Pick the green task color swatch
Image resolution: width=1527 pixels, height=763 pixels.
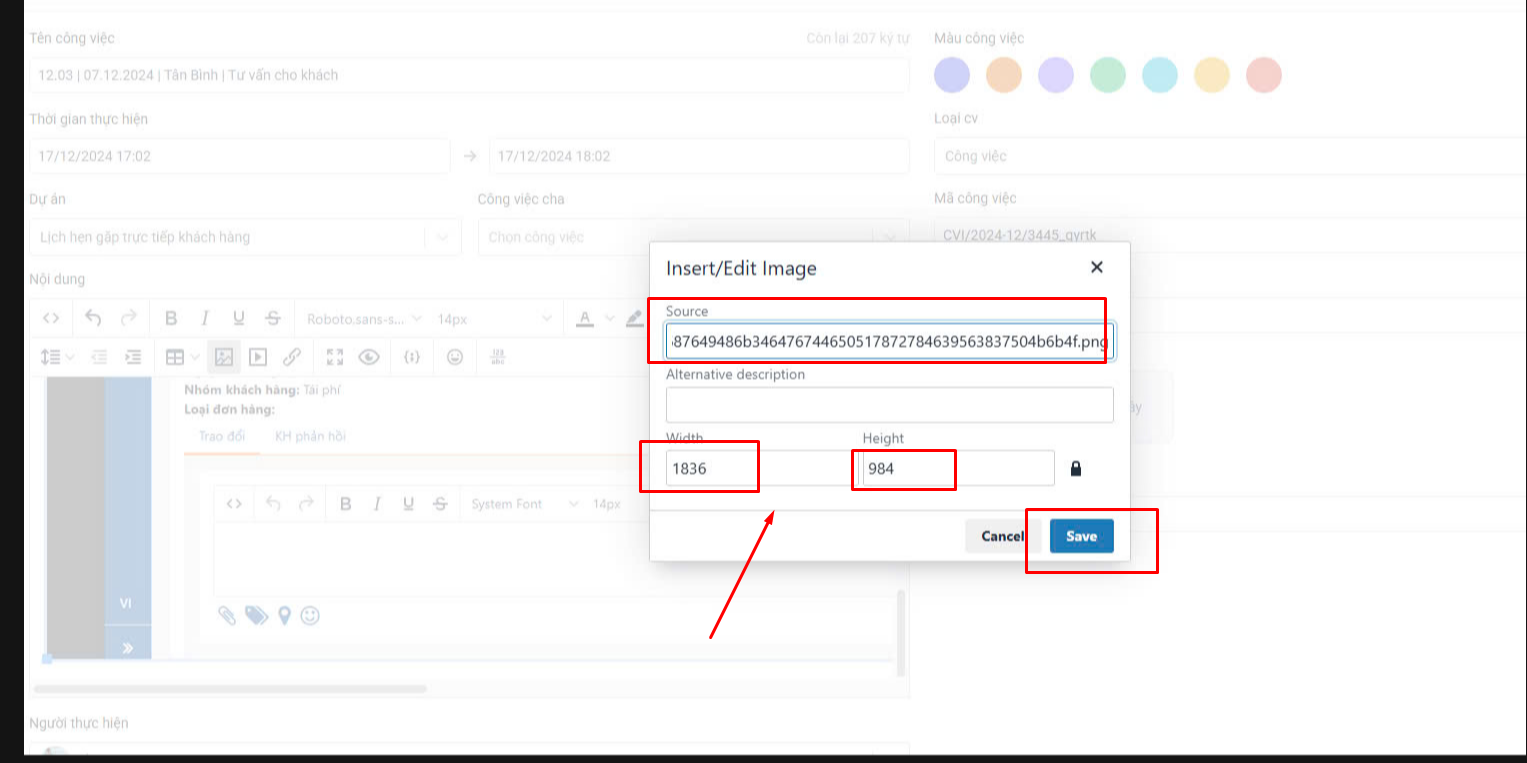[1108, 75]
